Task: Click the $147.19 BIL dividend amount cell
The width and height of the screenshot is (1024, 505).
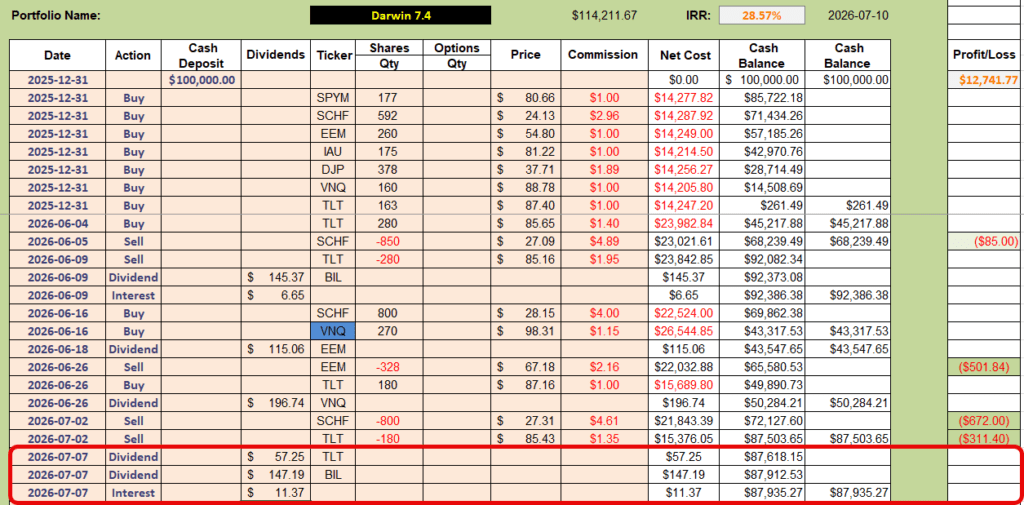Action: (x=275, y=475)
